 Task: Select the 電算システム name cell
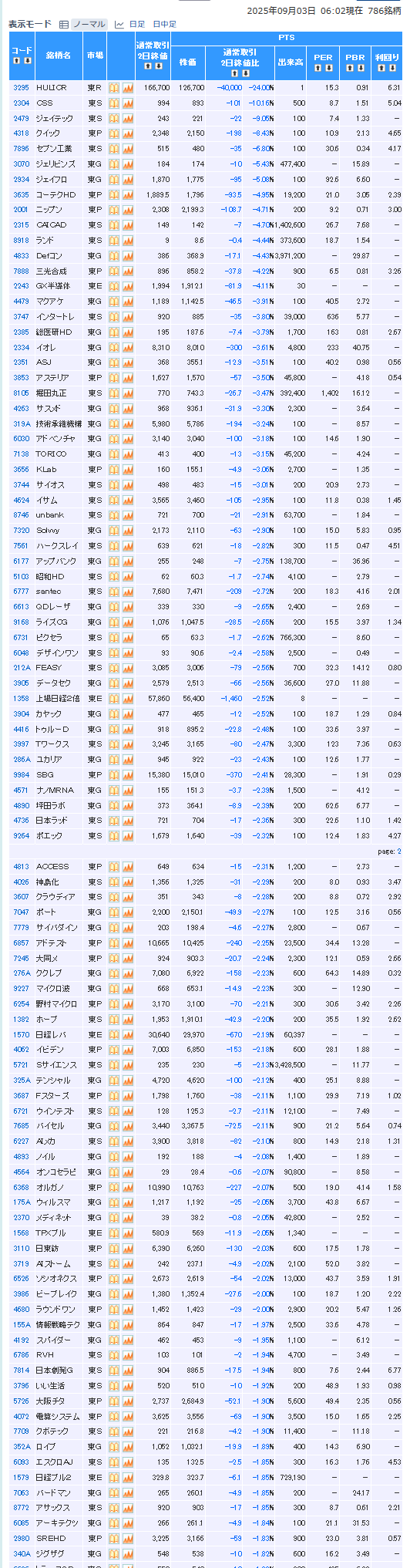59,1416
